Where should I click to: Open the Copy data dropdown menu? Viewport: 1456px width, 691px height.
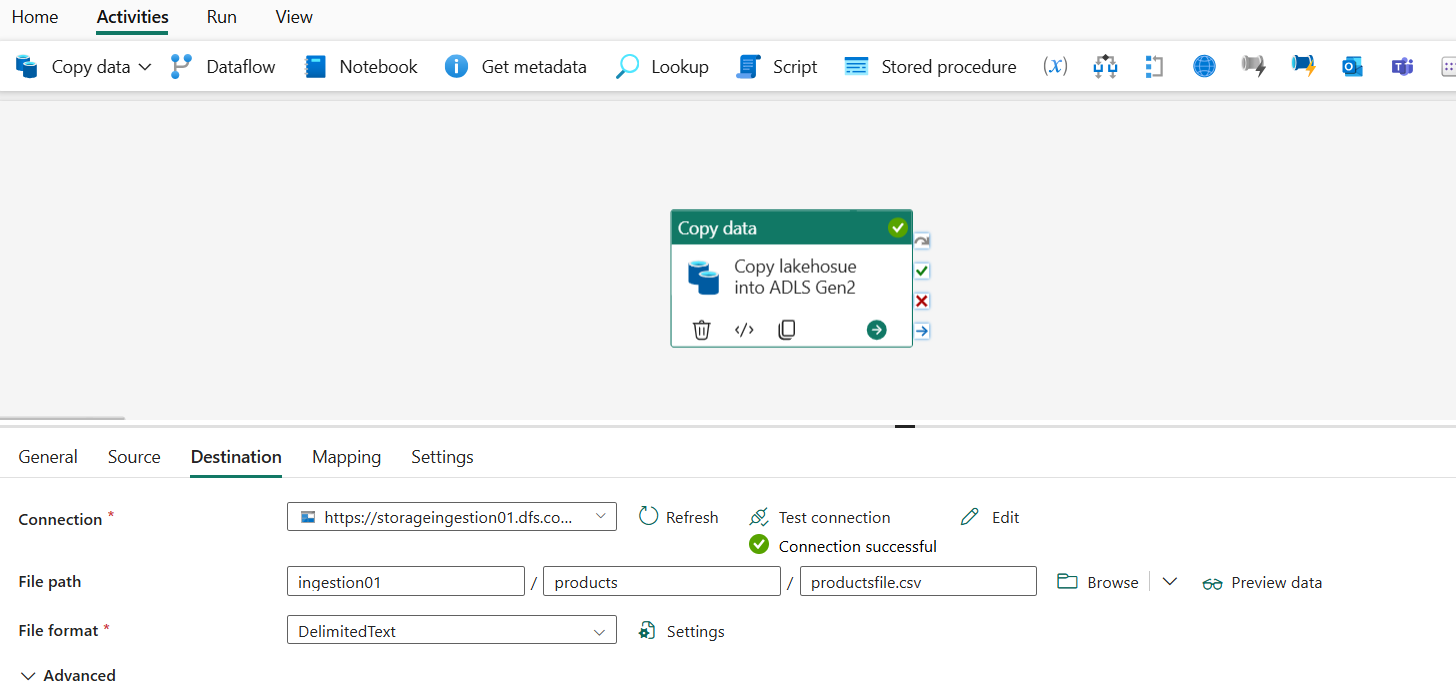(x=146, y=66)
